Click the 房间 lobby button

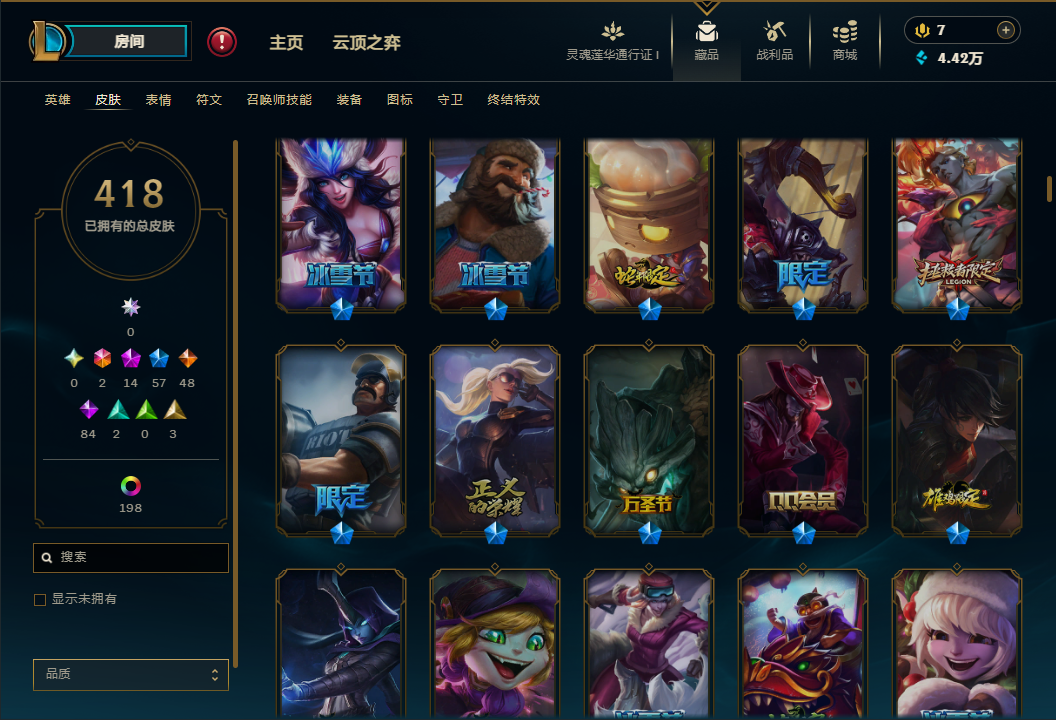[127, 41]
